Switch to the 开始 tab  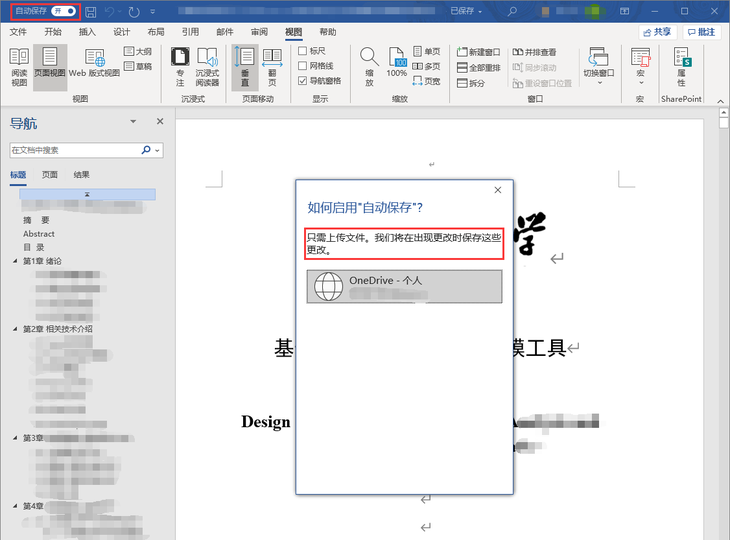(53, 32)
